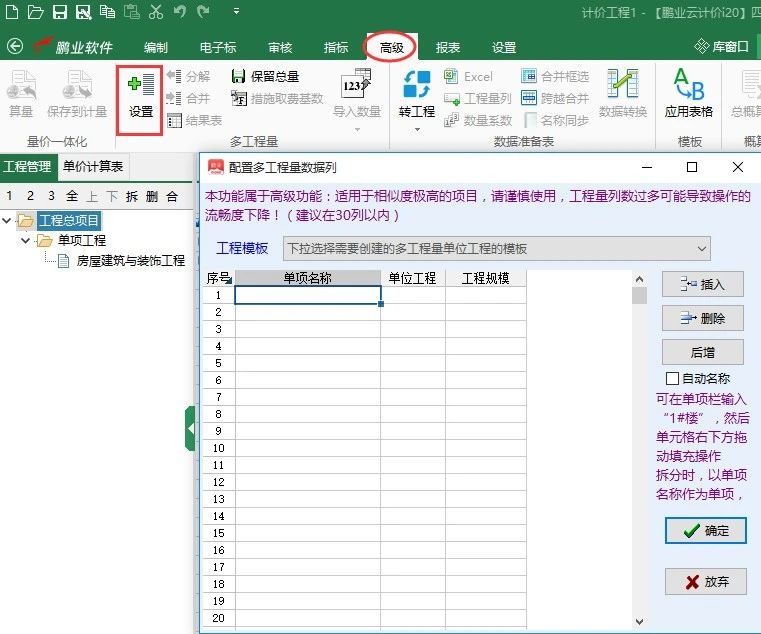The height and width of the screenshot is (634, 761).
Task: Click the save icon in title bar
Action: coord(59,12)
